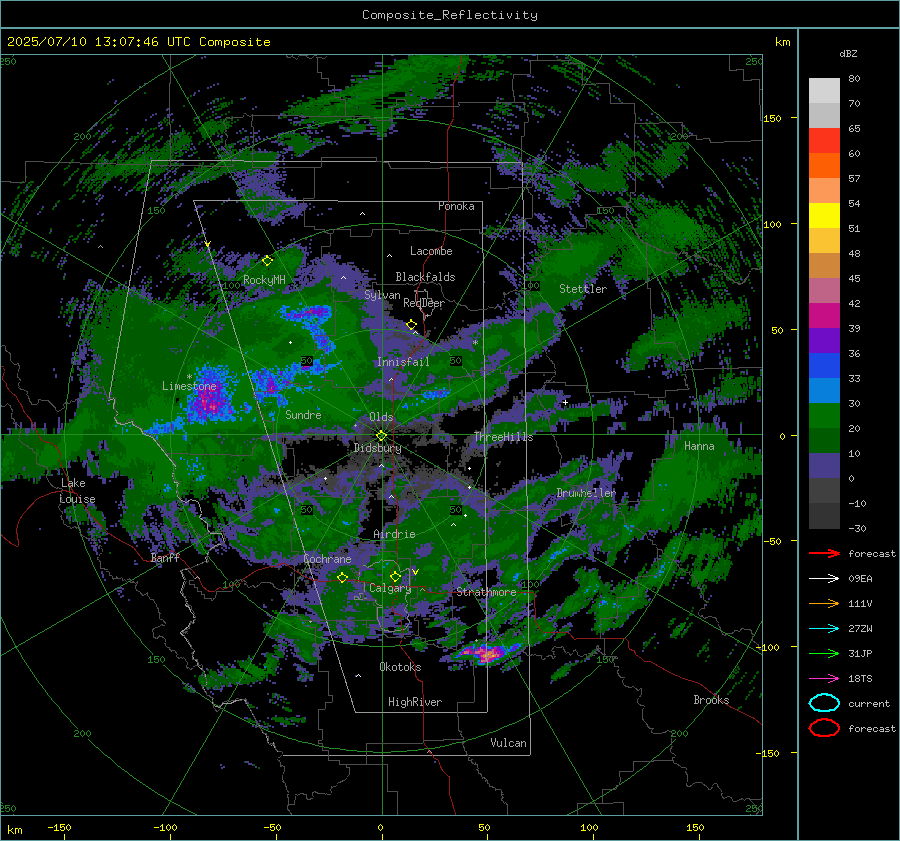Click the Drumheller label
Viewport: 900px width, 841px height.
pyautogui.click(x=586, y=493)
